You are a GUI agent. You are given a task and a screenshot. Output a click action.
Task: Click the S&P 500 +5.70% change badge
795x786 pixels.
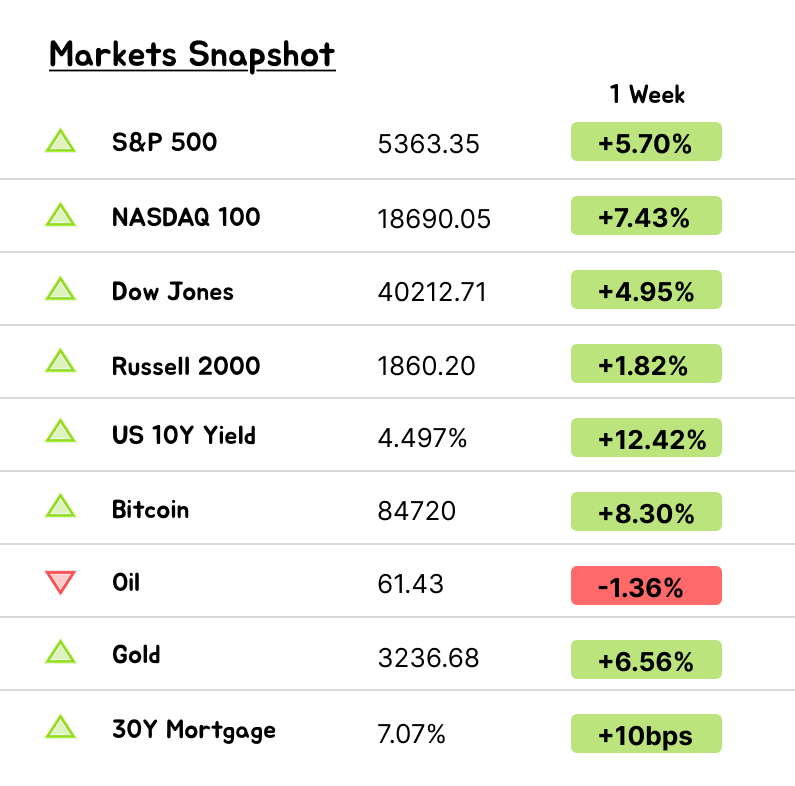[x=646, y=142]
